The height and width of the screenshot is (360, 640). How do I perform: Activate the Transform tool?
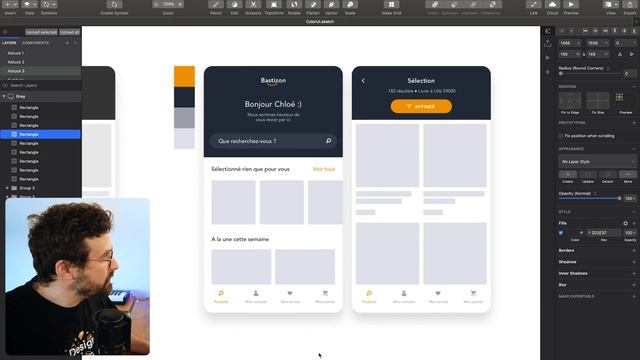pos(273,5)
